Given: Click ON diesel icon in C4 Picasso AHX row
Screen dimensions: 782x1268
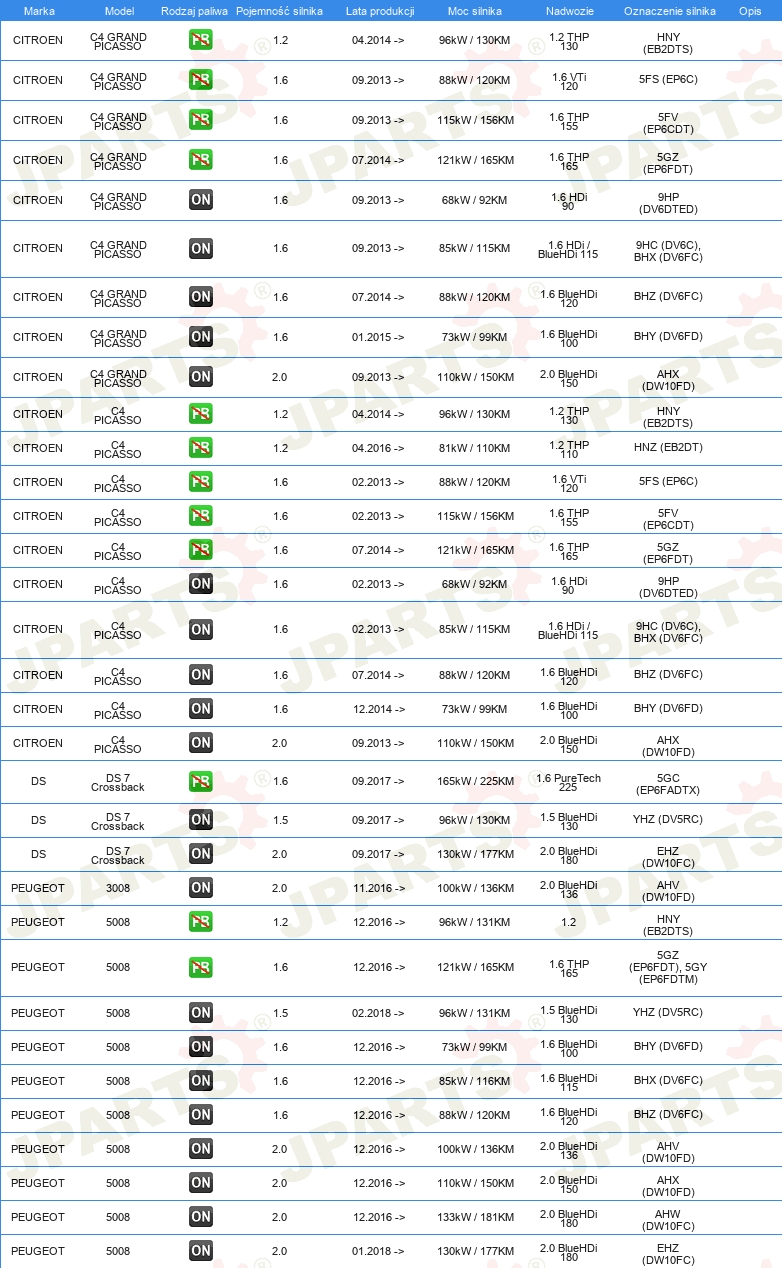Looking at the screenshot, I should click(x=201, y=743).
